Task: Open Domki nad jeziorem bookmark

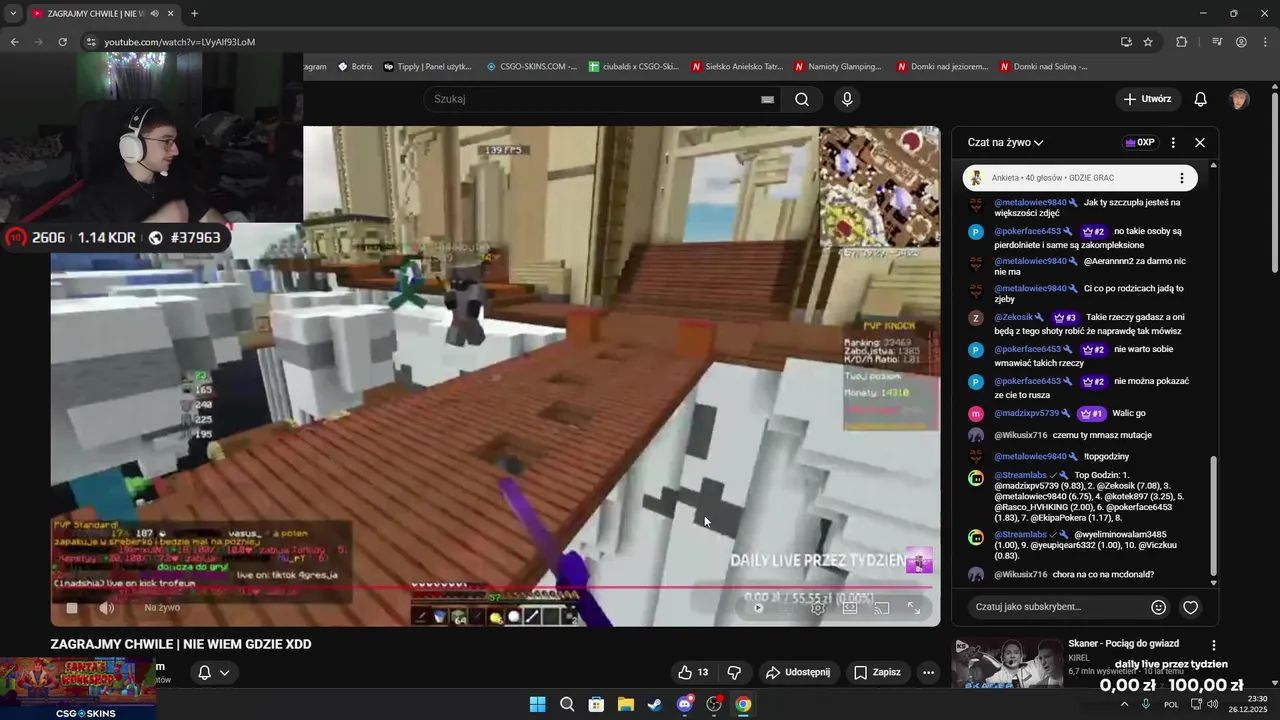Action: click(942, 67)
